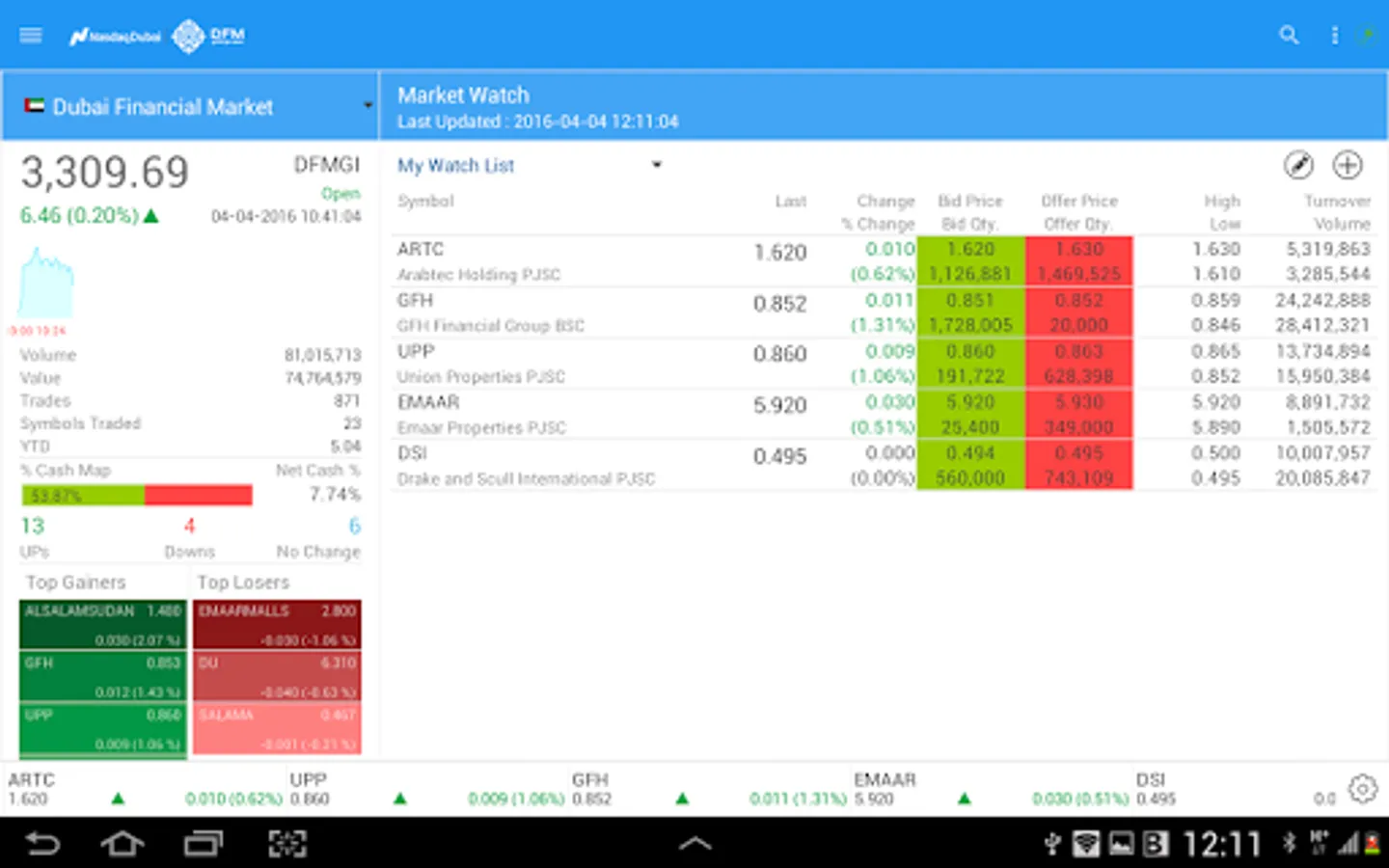Open the DFMGI intraday chart thumbnail
Screen dimensions: 1389x868
click(x=45, y=282)
